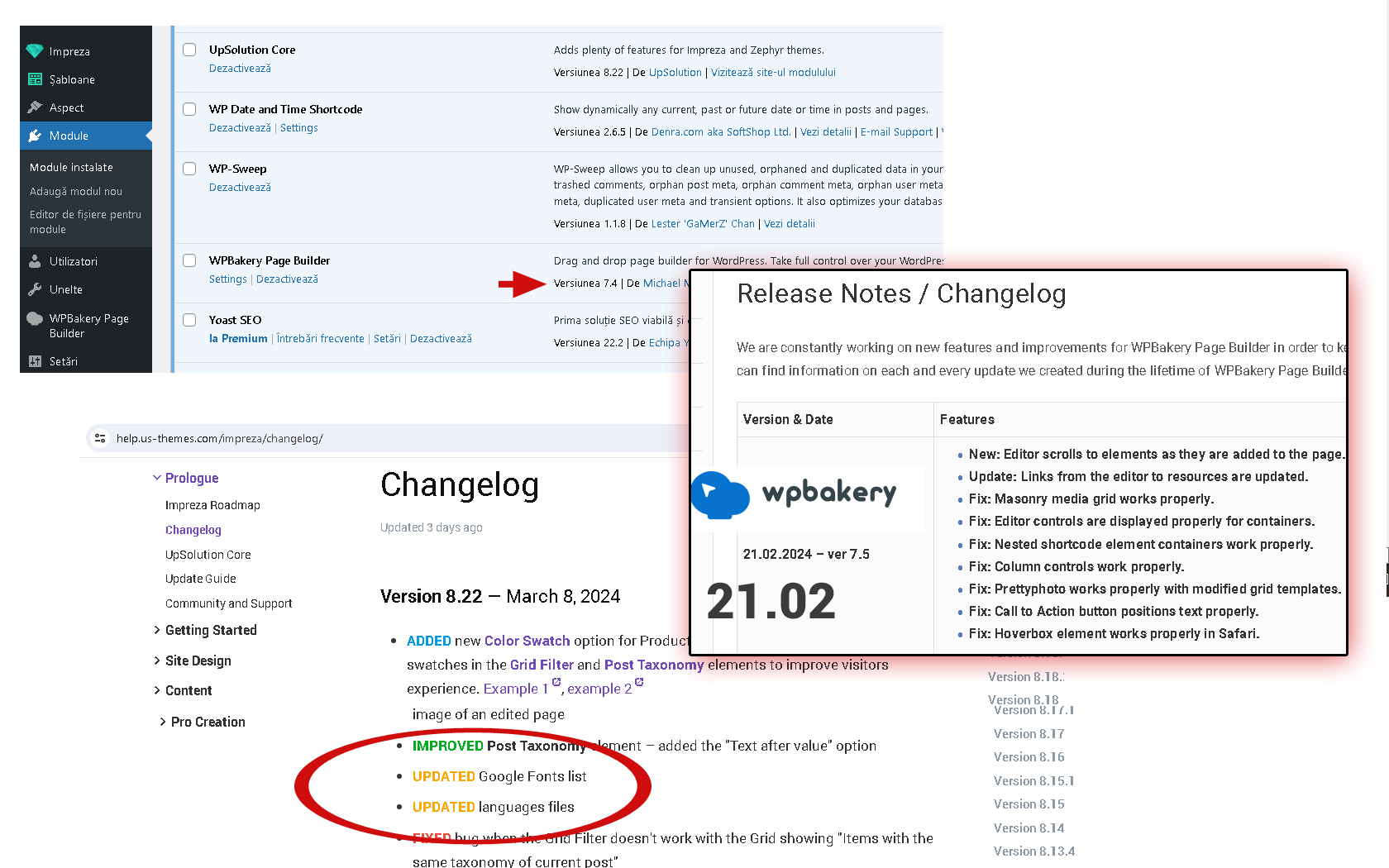Open Update Guide docs page
This screenshot has height=868, width=1389.
pyautogui.click(x=200, y=579)
